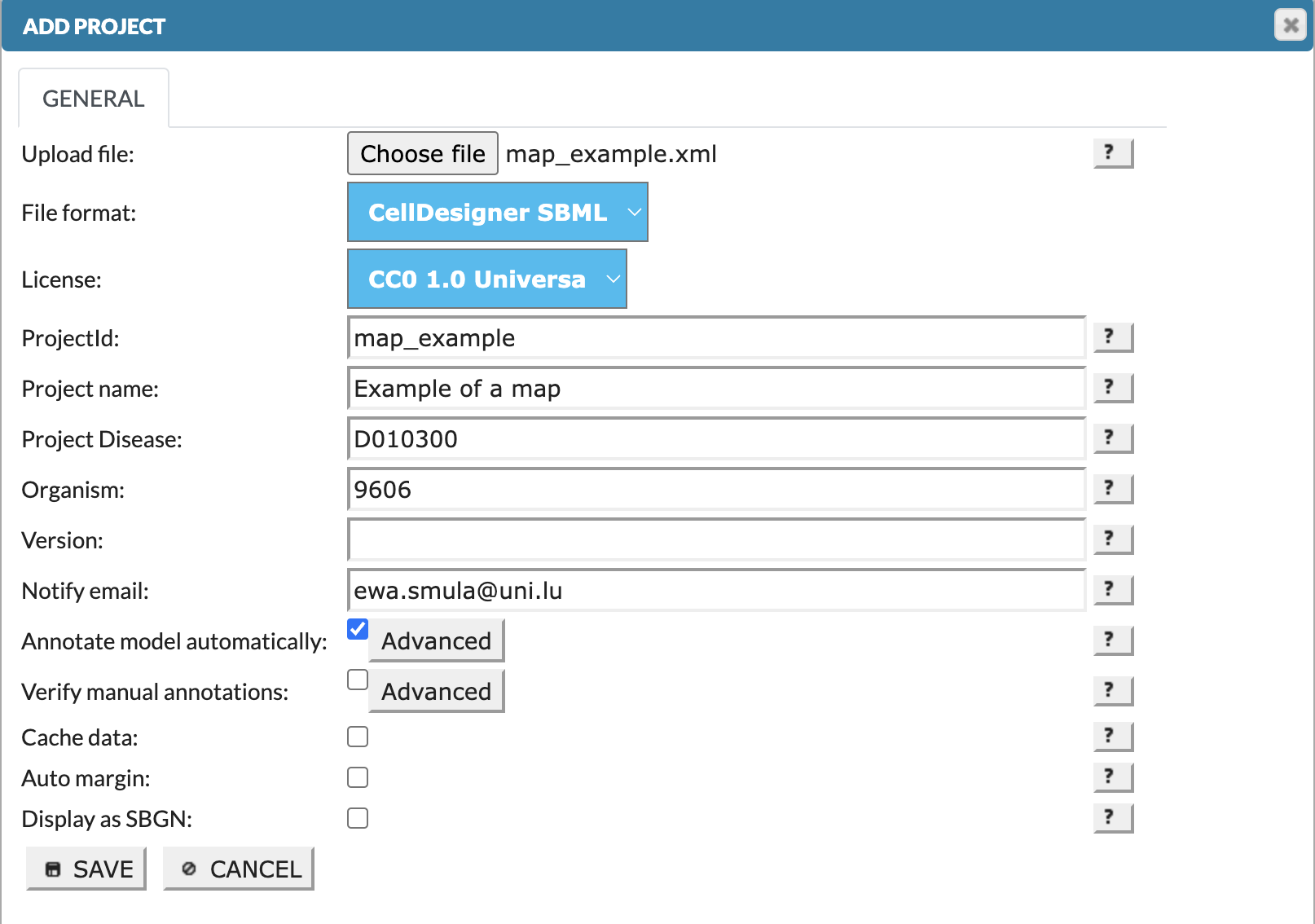Click help icon next to Upload file

click(x=1112, y=153)
